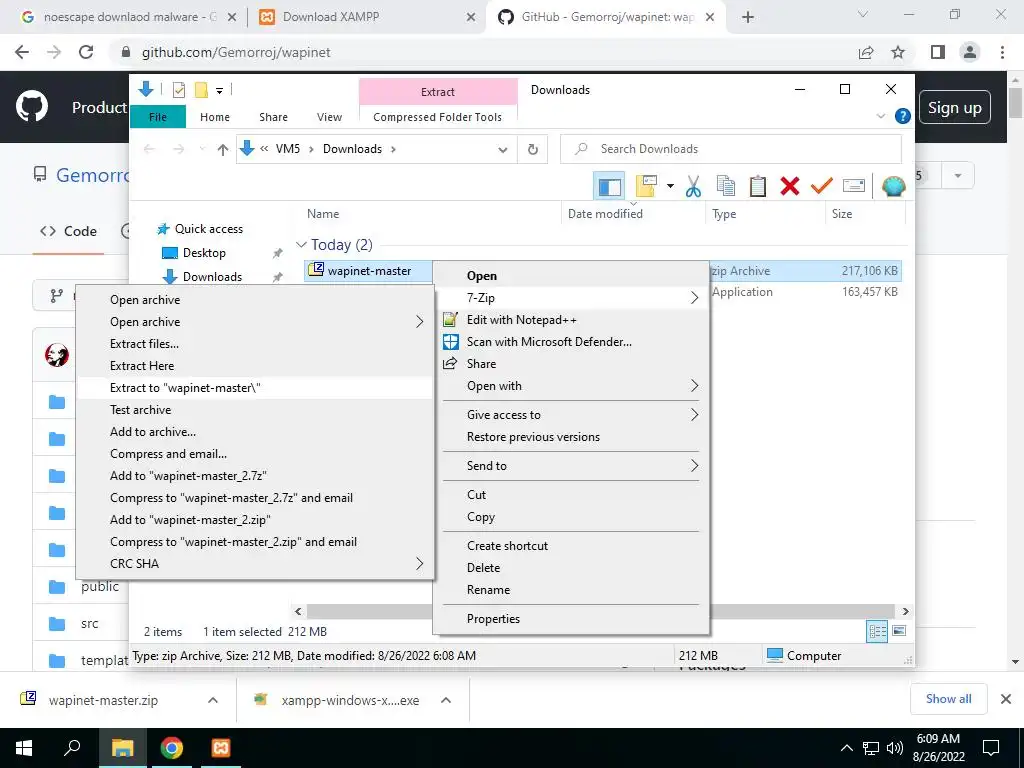Click Properties in the context menu
The height and width of the screenshot is (768, 1024).
pyautogui.click(x=571, y=618)
